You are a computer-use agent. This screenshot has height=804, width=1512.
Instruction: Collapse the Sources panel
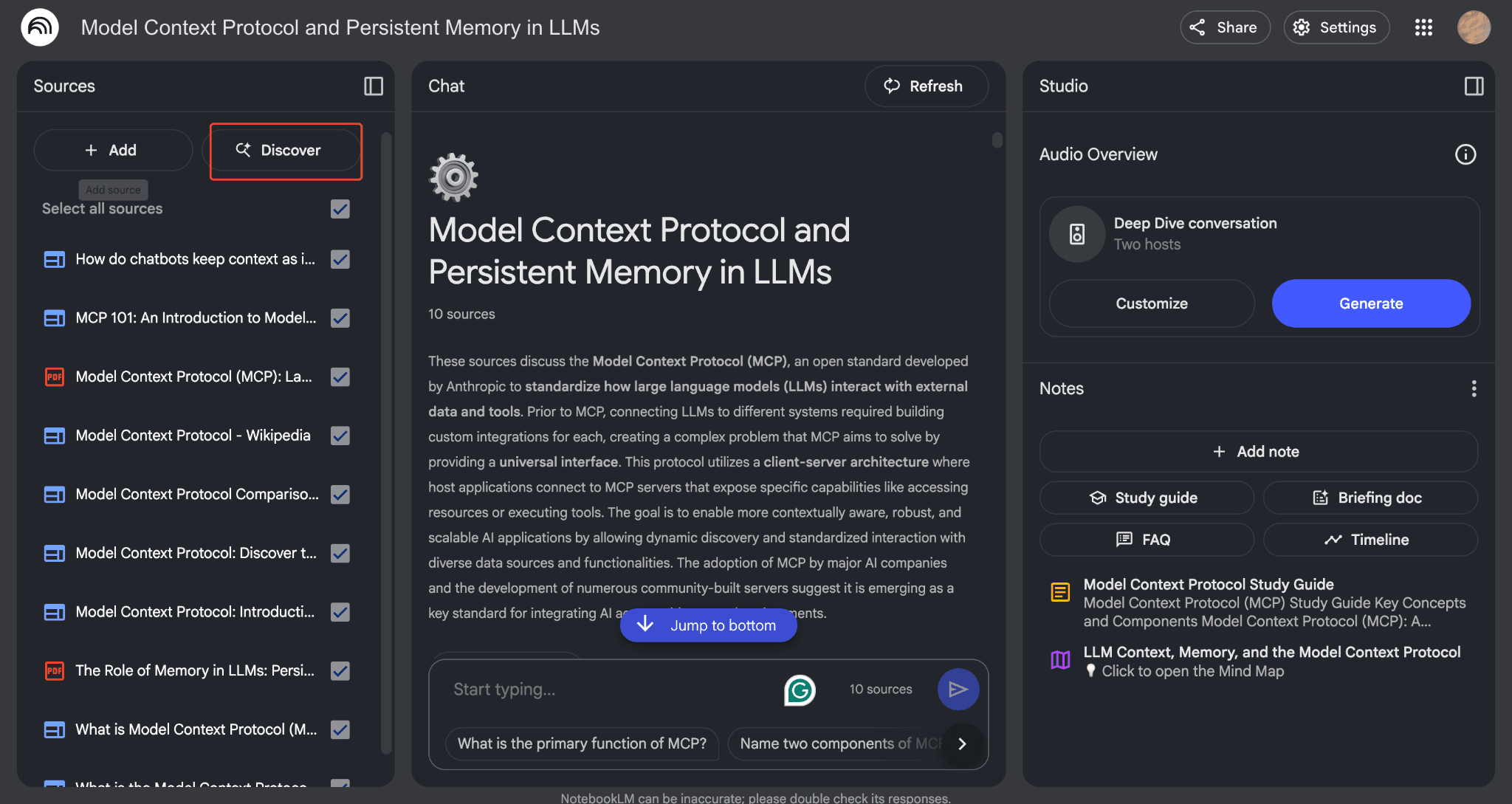pyautogui.click(x=373, y=86)
